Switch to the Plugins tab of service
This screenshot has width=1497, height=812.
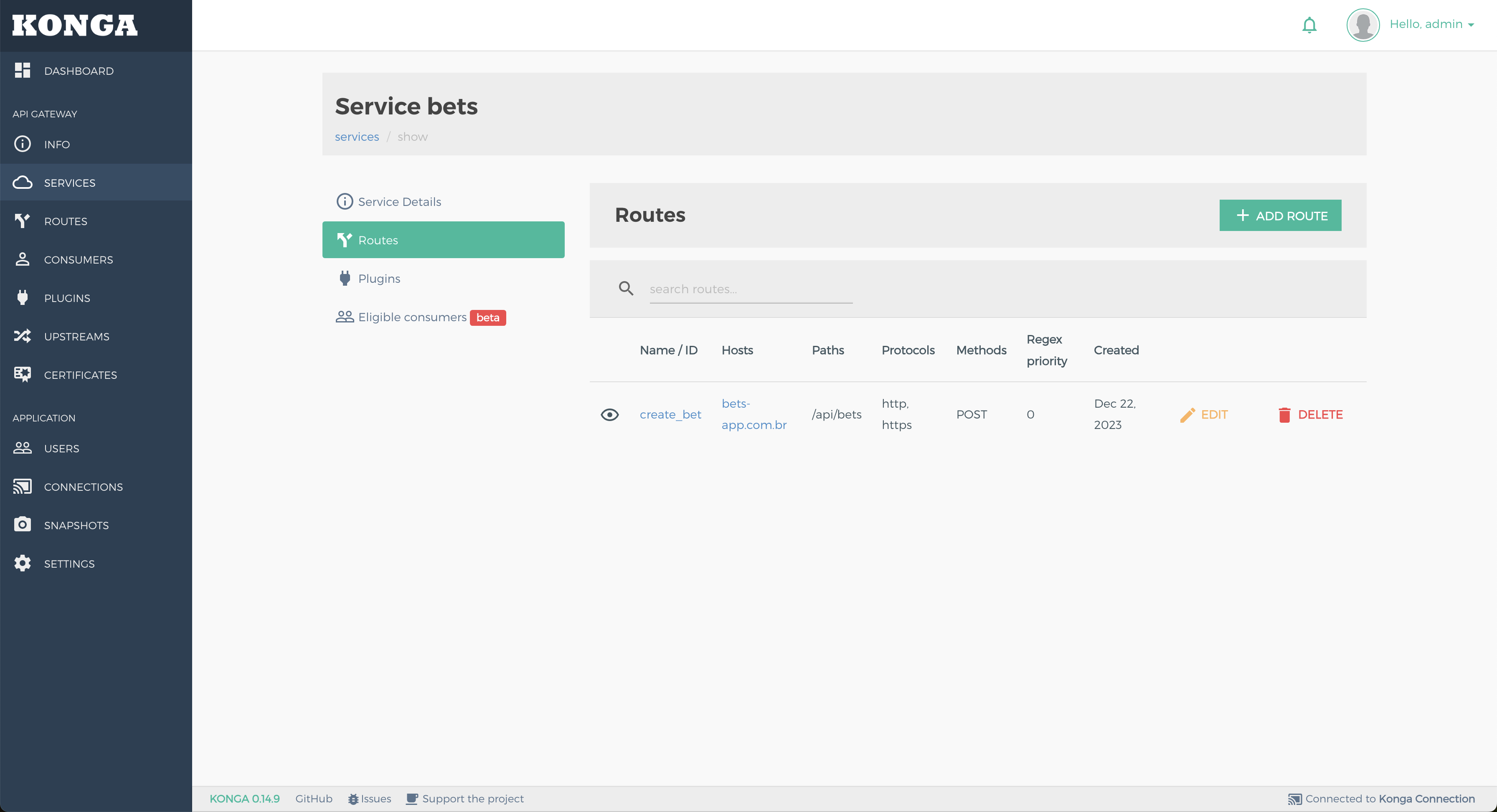click(x=379, y=279)
